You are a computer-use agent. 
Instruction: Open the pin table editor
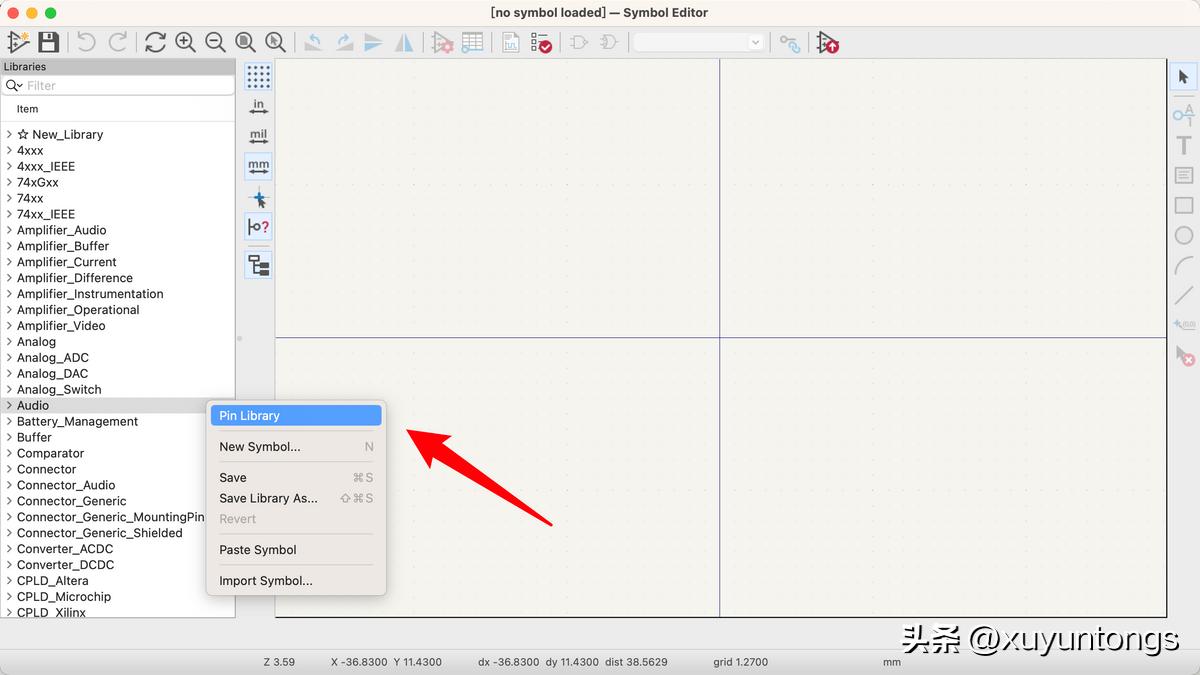pos(473,42)
